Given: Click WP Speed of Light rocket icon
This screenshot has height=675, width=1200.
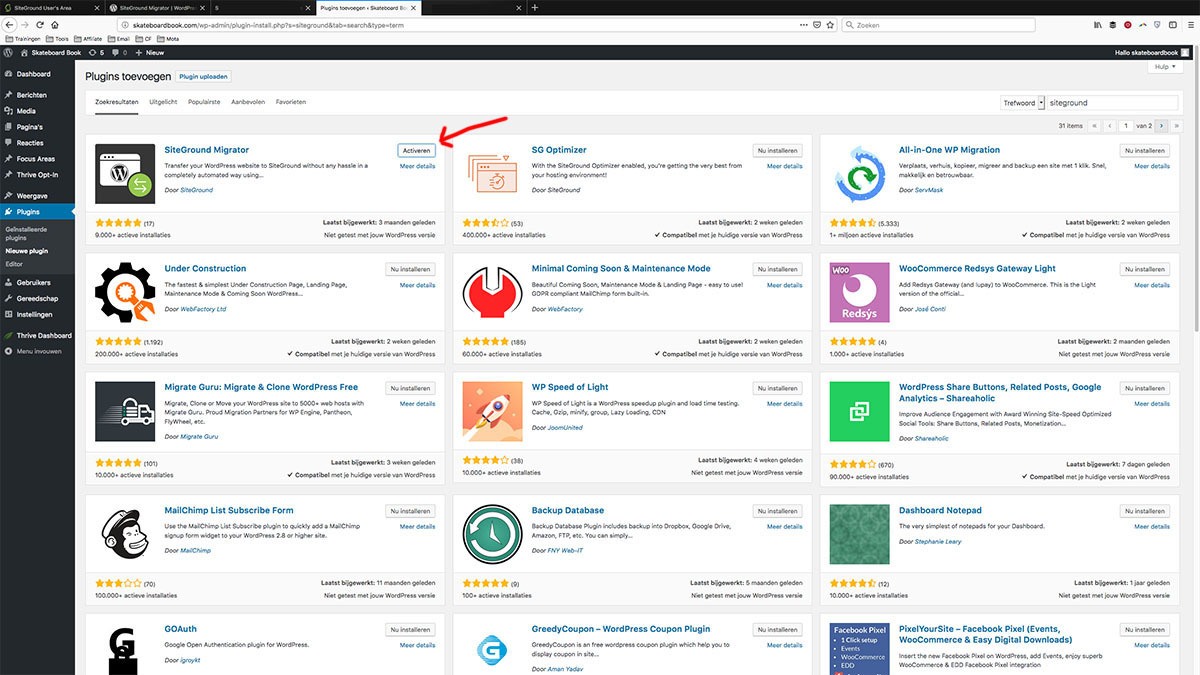Looking at the screenshot, I should point(492,412).
